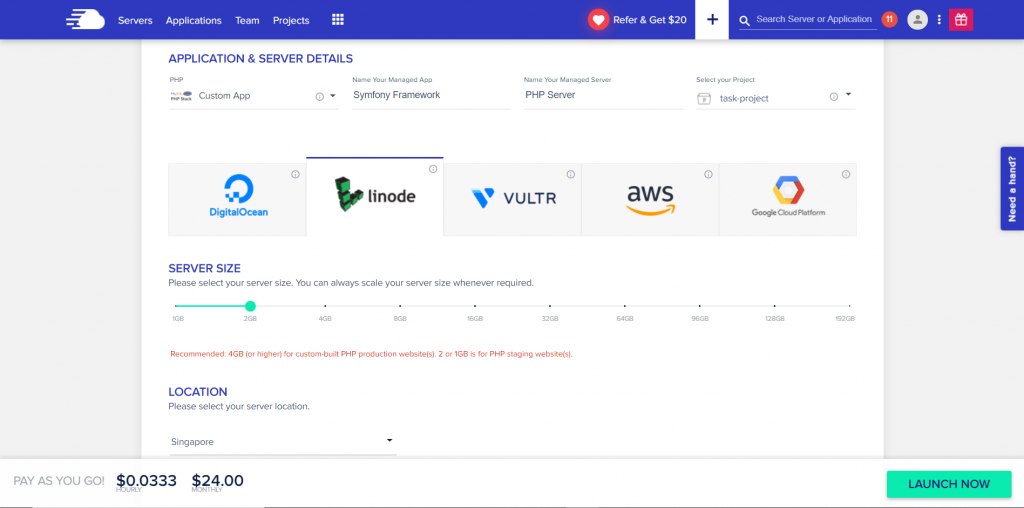Click the $24.00 monthly price

click(217, 481)
